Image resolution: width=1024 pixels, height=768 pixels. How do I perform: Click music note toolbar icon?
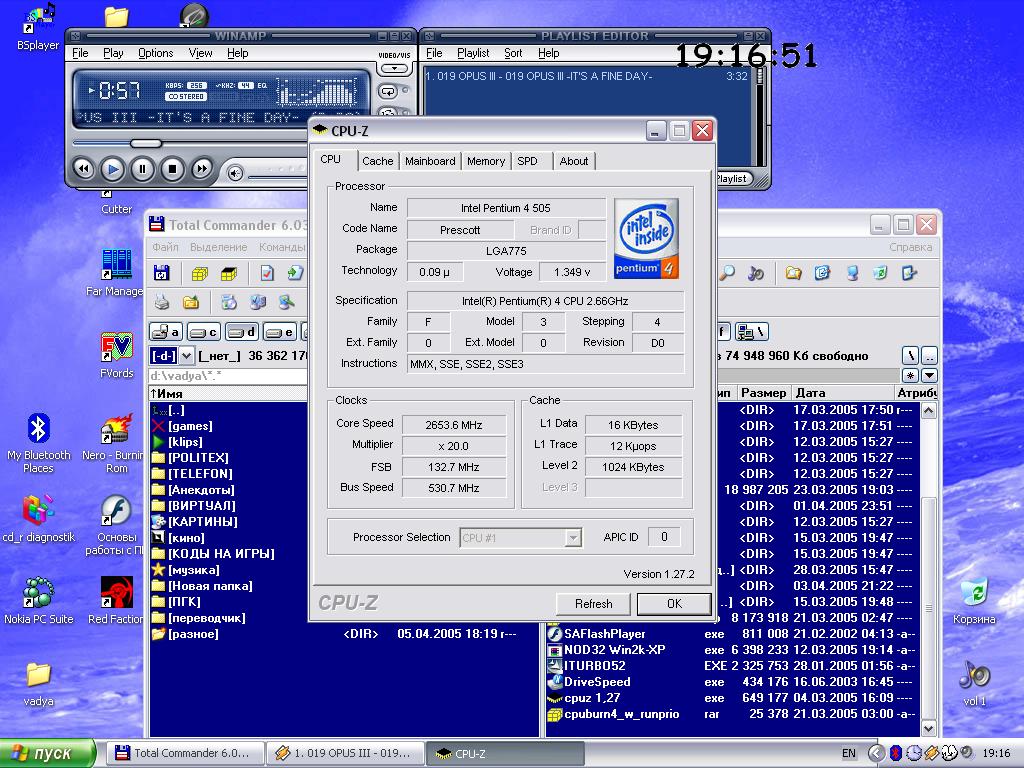tap(756, 273)
